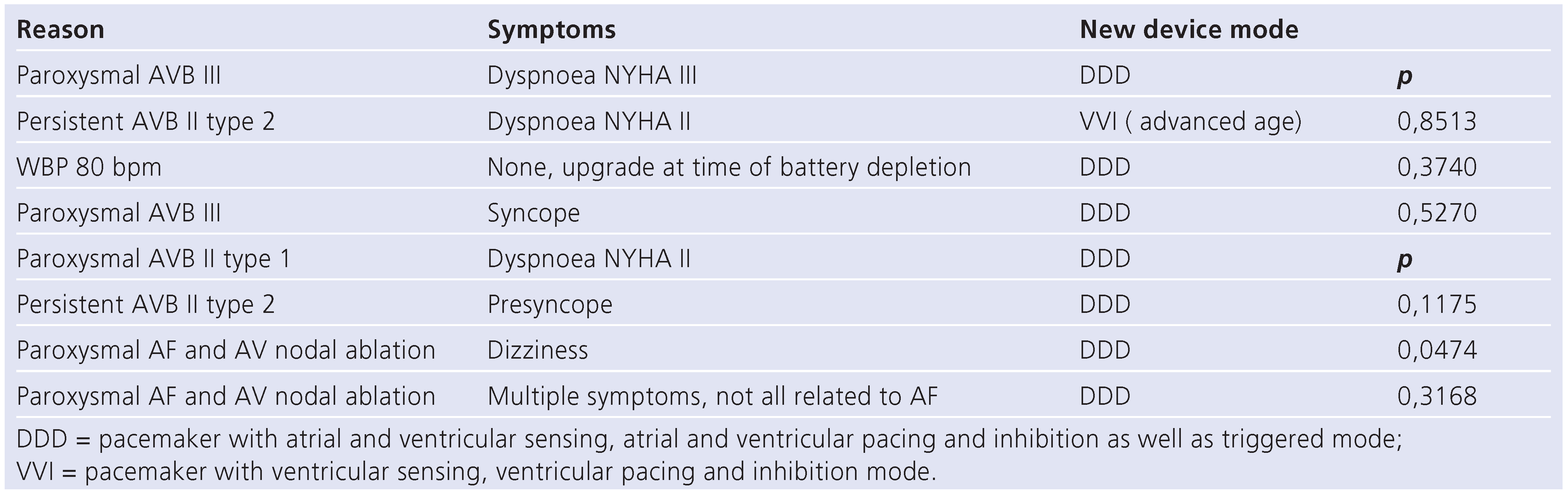Select "None, upgrade at time of battery depletion"
1568x492 pixels.
pos(729,167)
